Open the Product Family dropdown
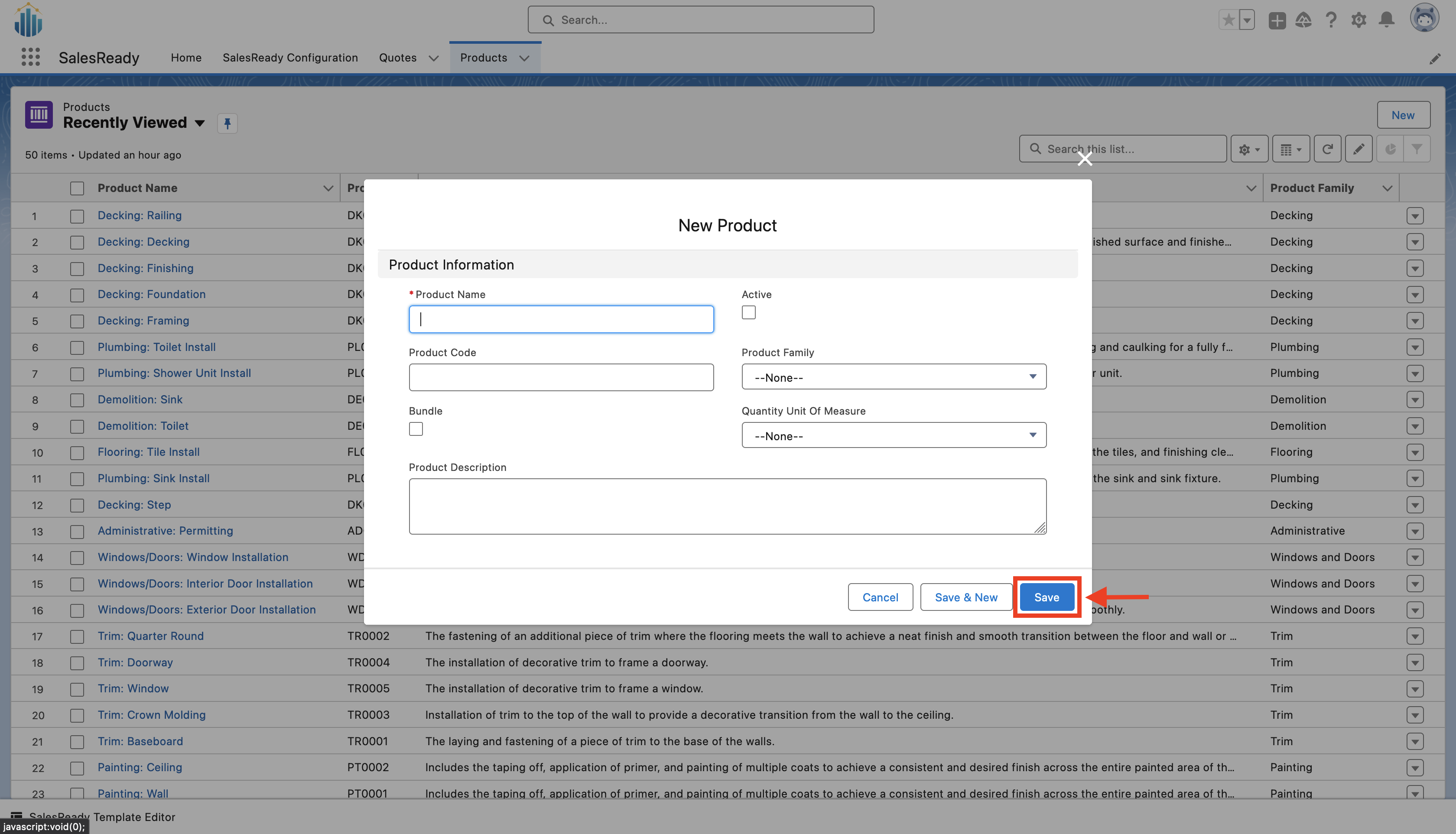This screenshot has height=834, width=1456. (x=894, y=377)
